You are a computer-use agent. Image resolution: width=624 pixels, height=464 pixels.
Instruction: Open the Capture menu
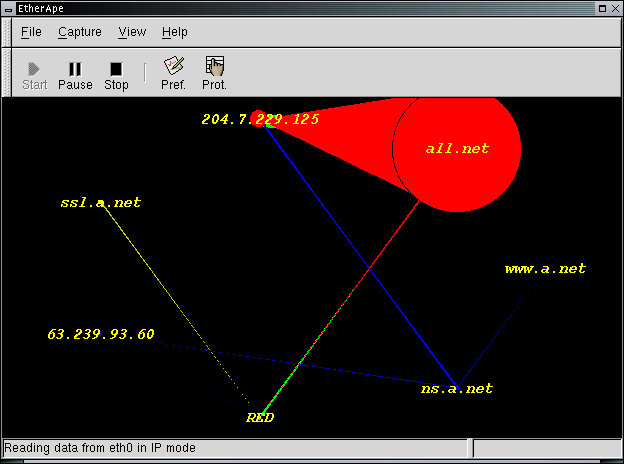point(79,32)
